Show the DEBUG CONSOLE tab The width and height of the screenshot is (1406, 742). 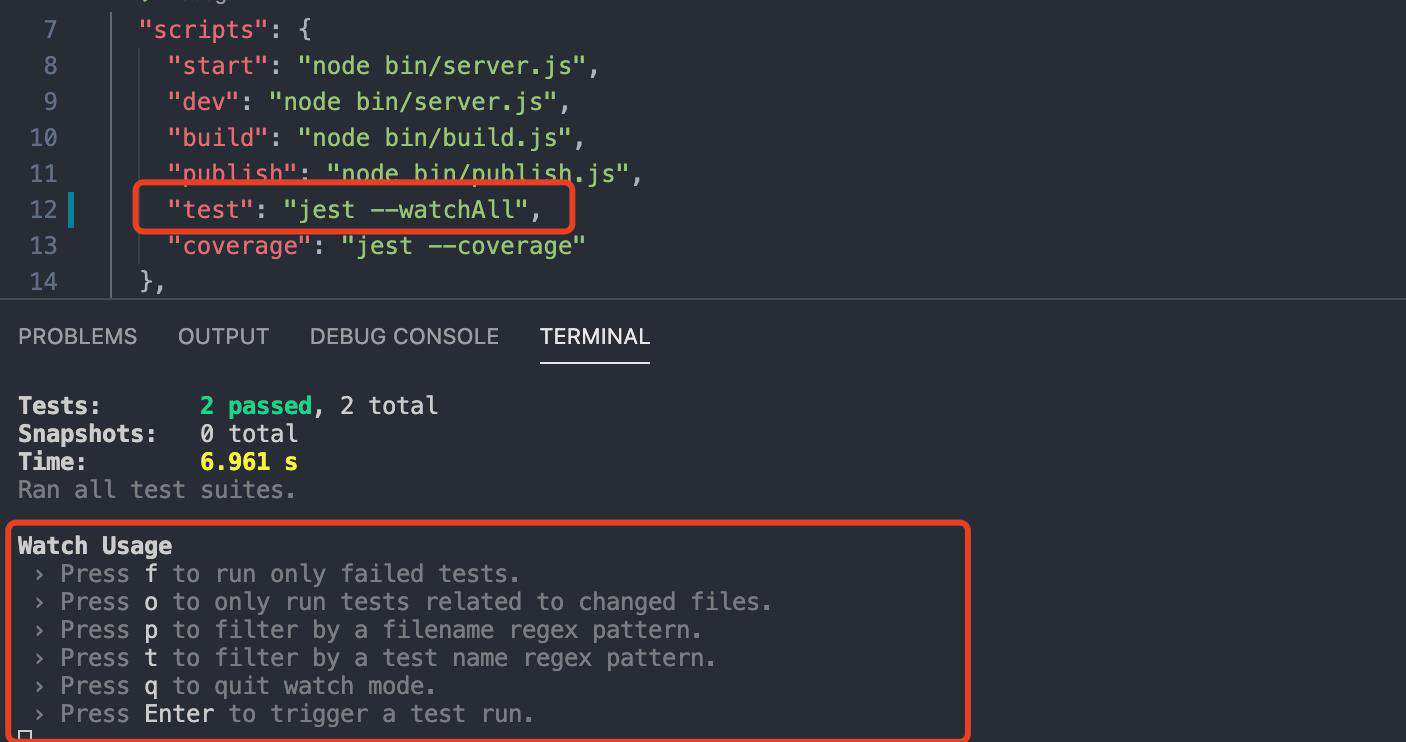tap(404, 337)
